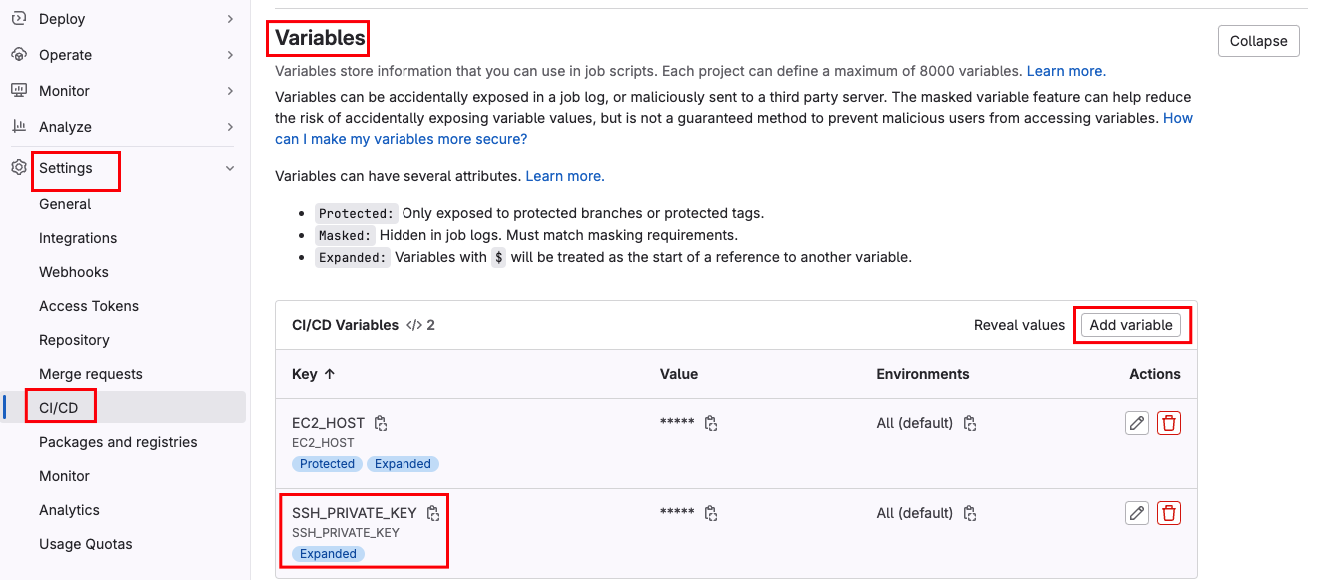Delete the SSH_PRIVATE_KEY variable with the trash icon
Image resolution: width=1318 pixels, height=580 pixels.
1169,513
